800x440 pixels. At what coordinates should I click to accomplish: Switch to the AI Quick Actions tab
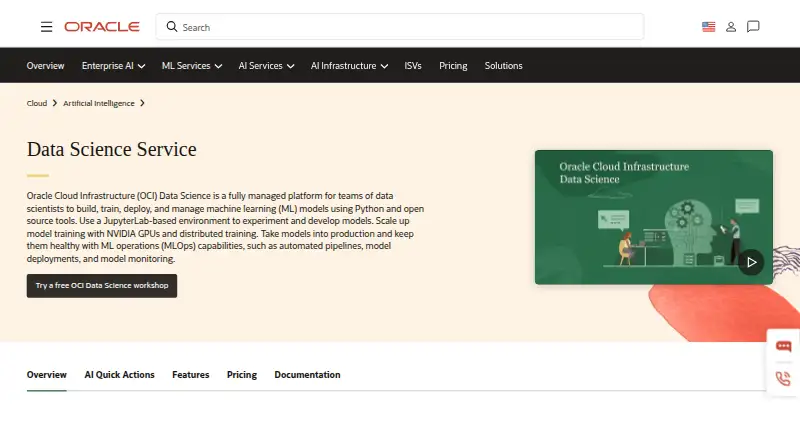119,375
